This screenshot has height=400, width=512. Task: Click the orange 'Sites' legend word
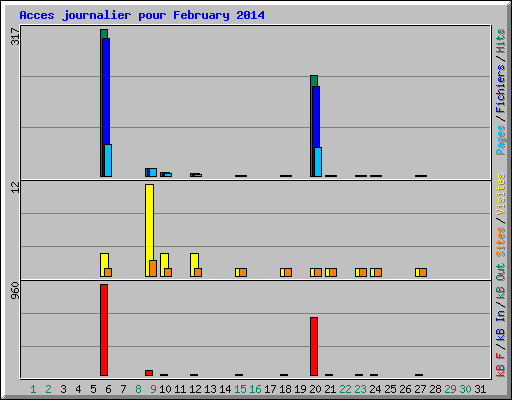pos(500,242)
